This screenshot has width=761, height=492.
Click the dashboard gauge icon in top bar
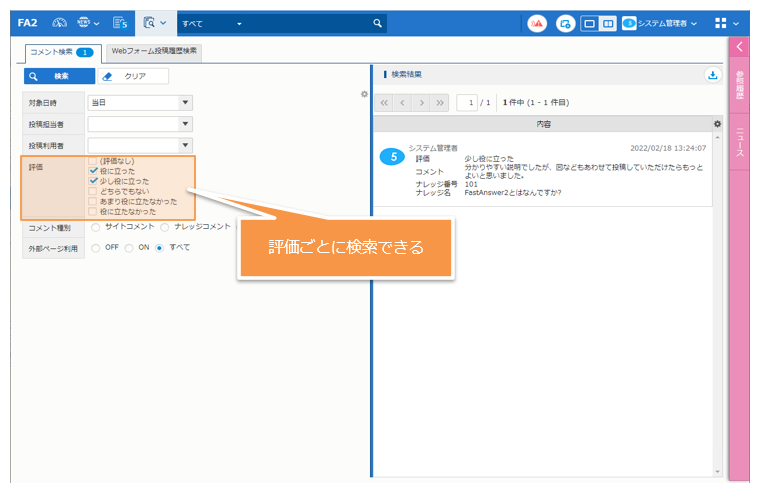(59, 22)
